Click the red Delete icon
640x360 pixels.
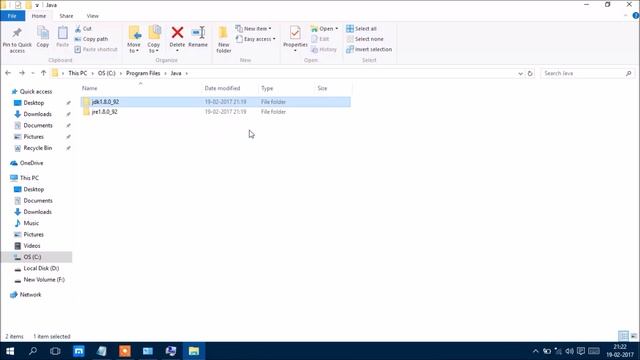pyautogui.click(x=177, y=33)
